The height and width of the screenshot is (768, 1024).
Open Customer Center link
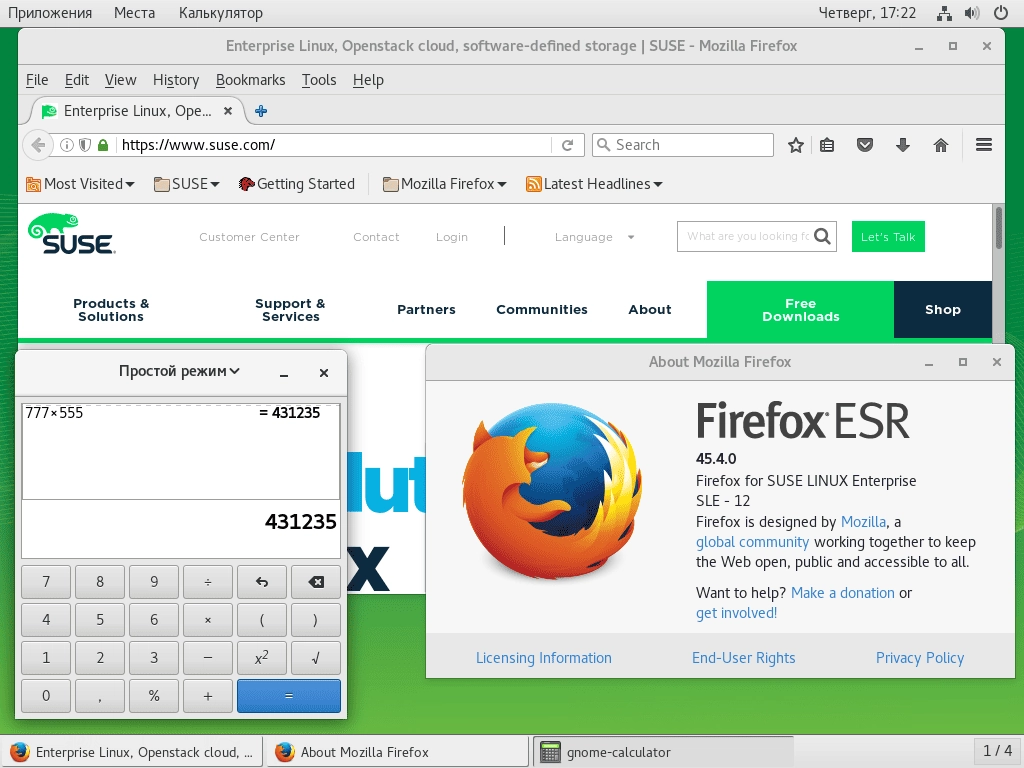coord(249,237)
